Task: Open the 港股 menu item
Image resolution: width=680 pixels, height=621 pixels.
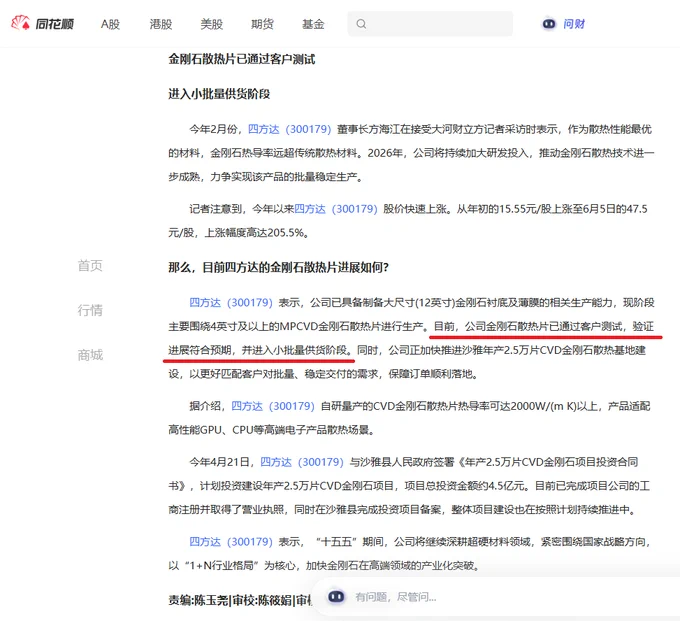Action: [x=160, y=24]
